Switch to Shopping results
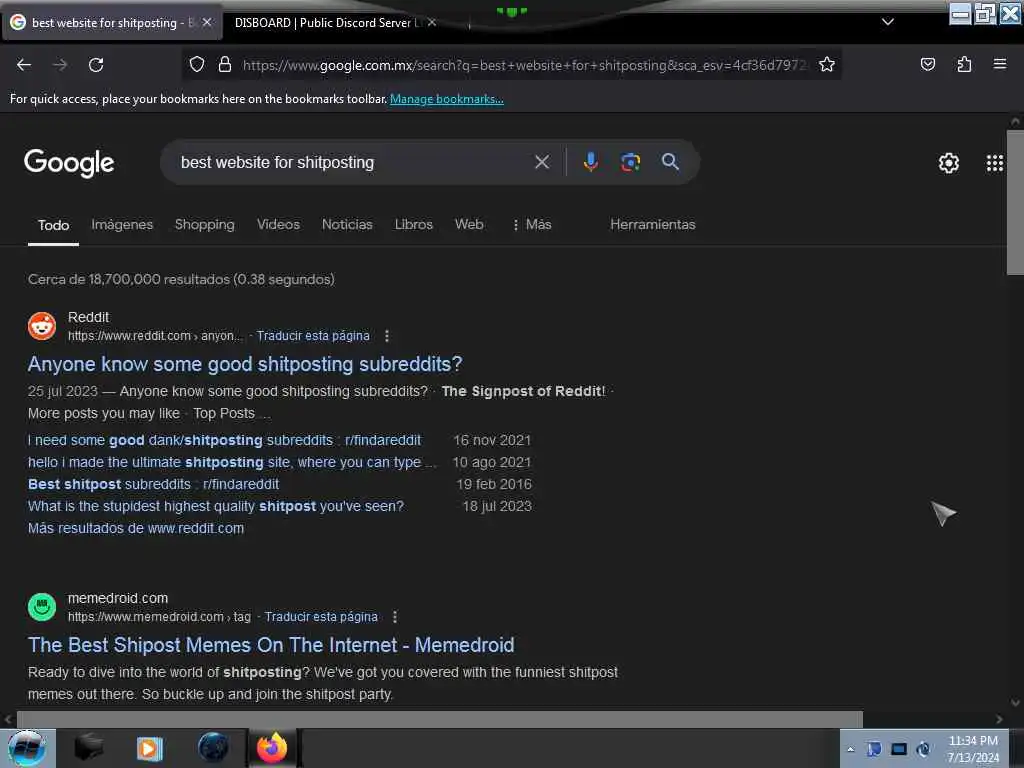This screenshot has height=768, width=1024. pos(204,225)
